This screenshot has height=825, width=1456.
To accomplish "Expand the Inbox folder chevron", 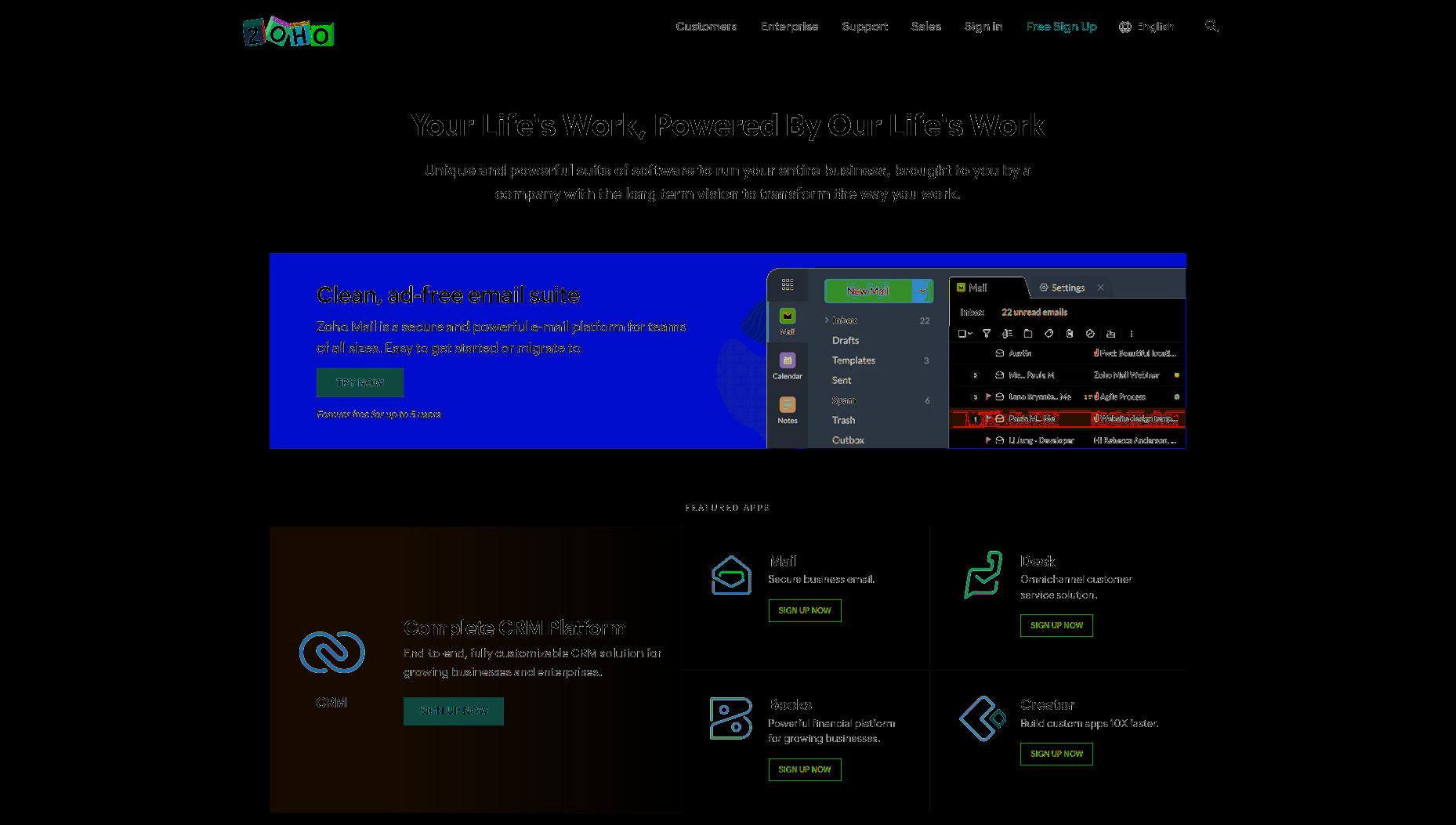I will (827, 320).
